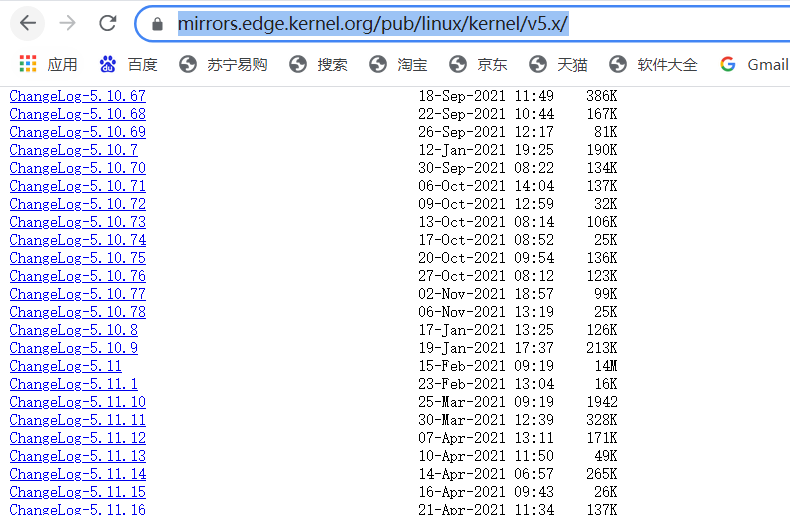The image size is (790, 515).
Task: Open the 软件大全 bookmark
Action: pos(653,65)
